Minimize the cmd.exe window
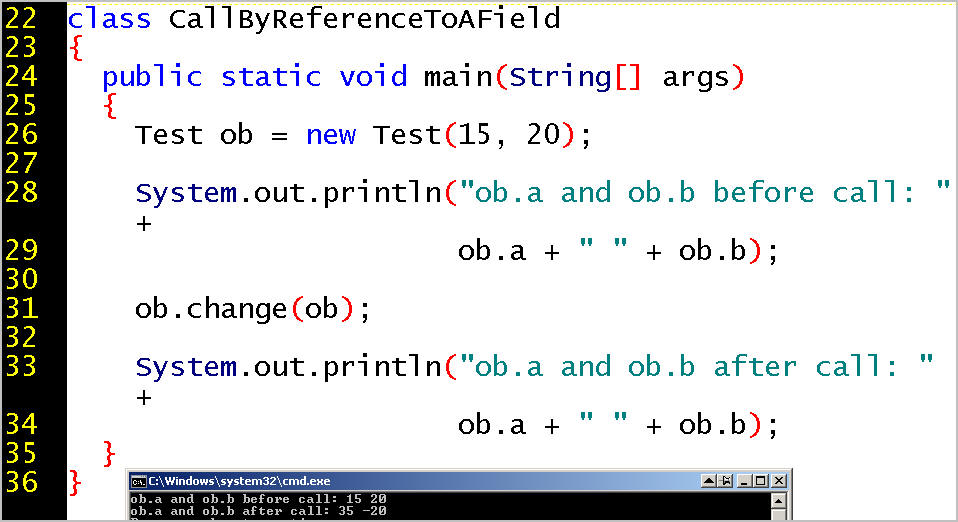The height and width of the screenshot is (522, 958). pos(744,481)
